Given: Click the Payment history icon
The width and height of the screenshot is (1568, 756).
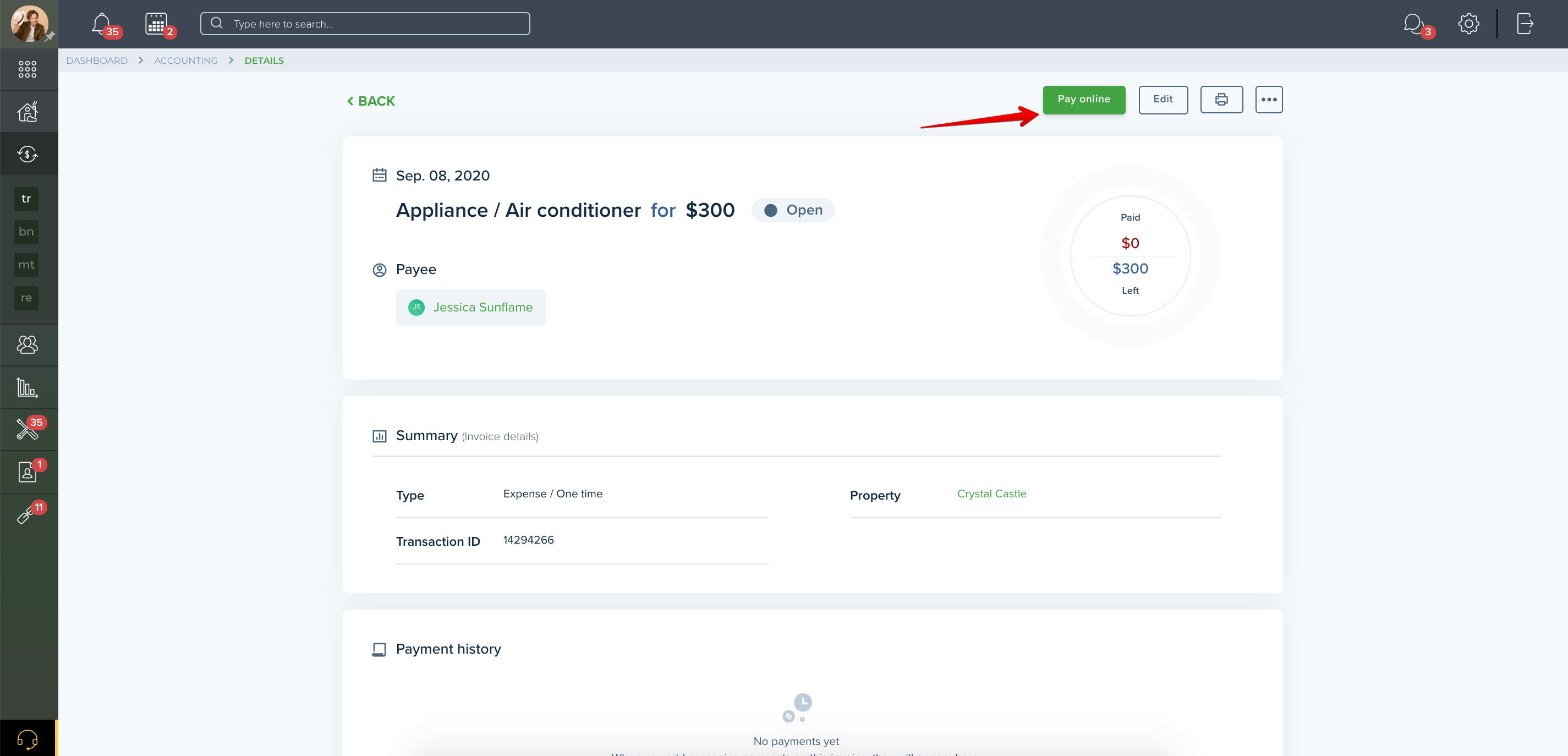Looking at the screenshot, I should point(379,649).
